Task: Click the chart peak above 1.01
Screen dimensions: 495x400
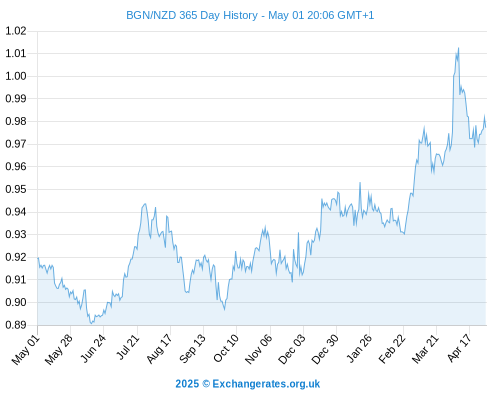Action: coord(458,49)
